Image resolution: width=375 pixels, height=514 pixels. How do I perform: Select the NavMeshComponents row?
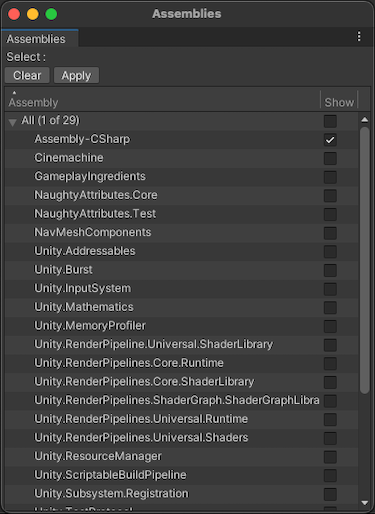coord(182,233)
